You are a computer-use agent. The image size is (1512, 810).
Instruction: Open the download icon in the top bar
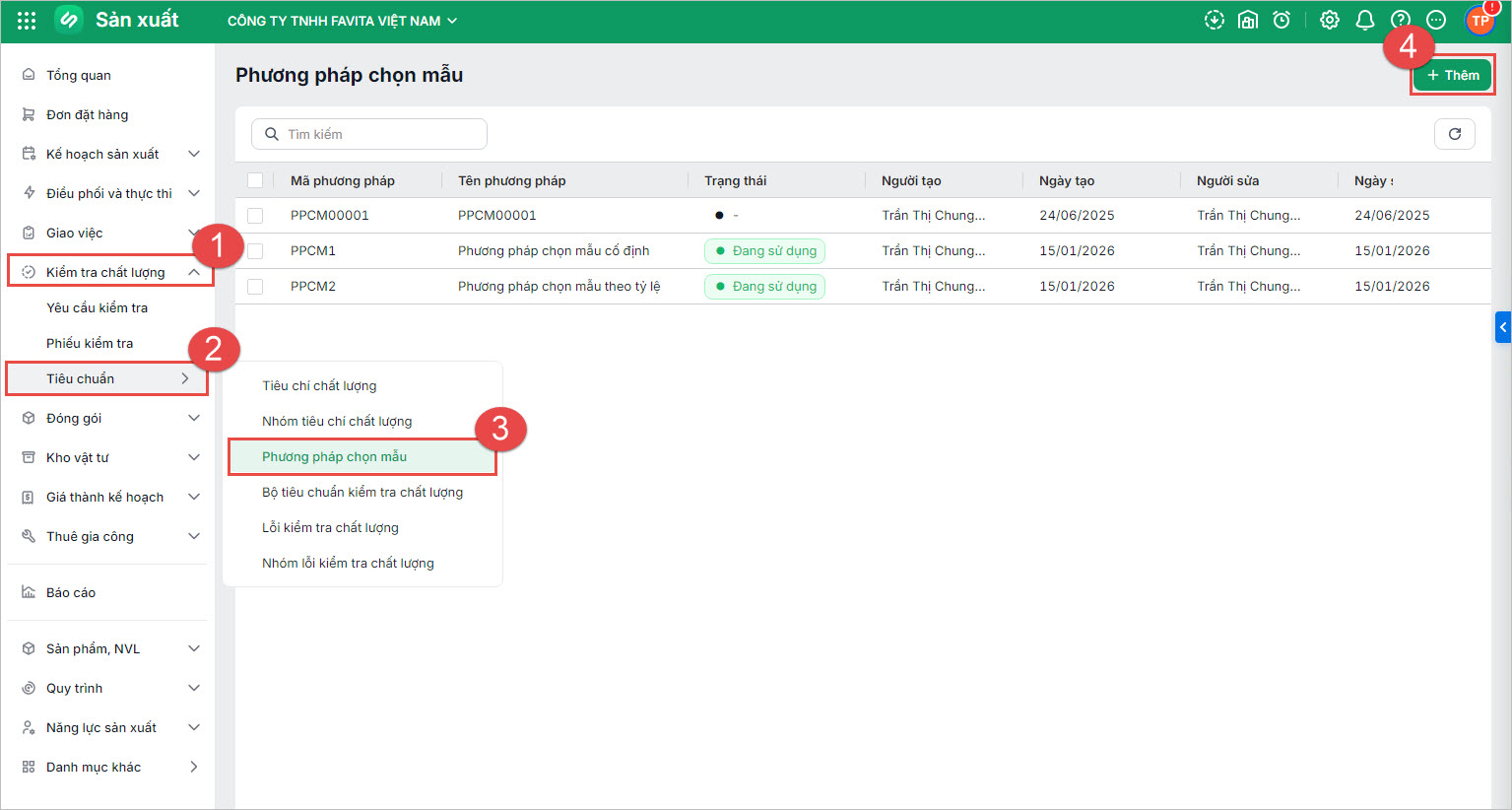pos(1215,20)
